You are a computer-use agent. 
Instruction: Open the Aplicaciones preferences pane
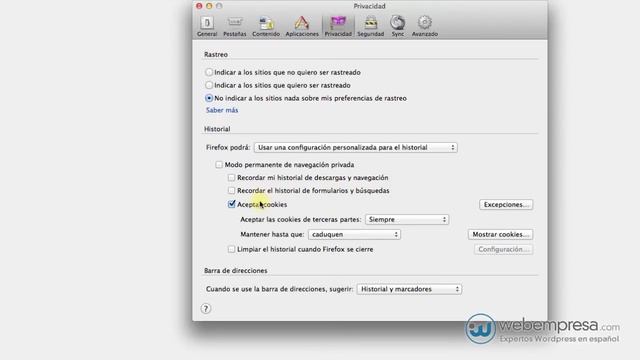302,26
